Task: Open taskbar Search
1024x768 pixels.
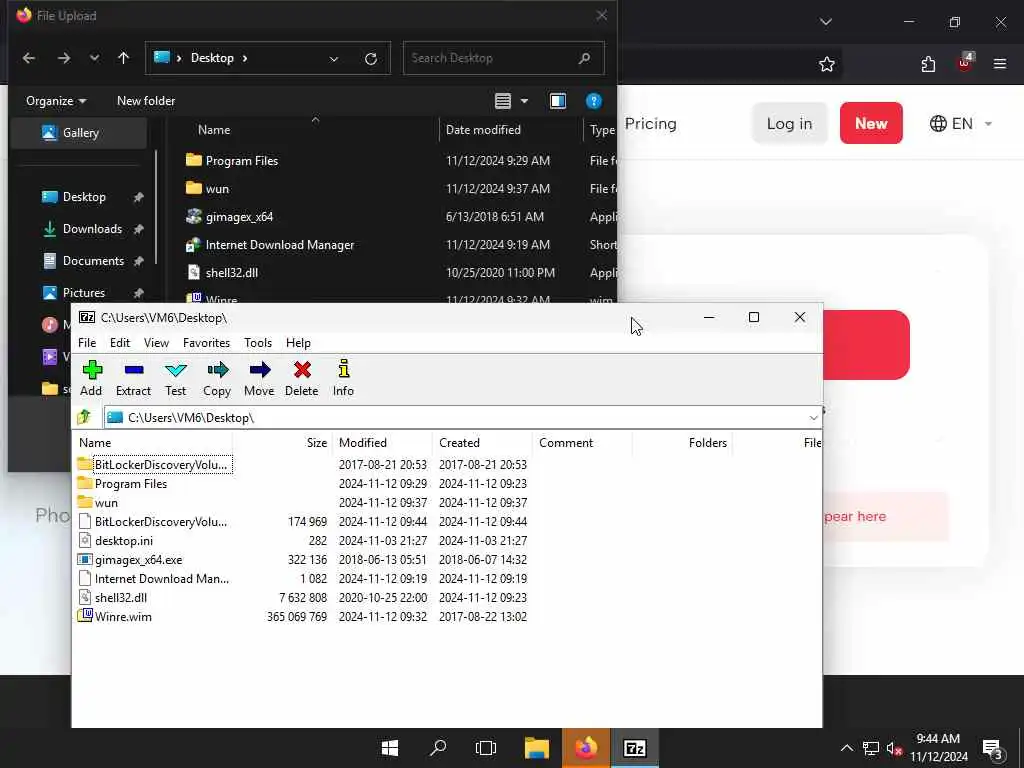Action: 438,748
